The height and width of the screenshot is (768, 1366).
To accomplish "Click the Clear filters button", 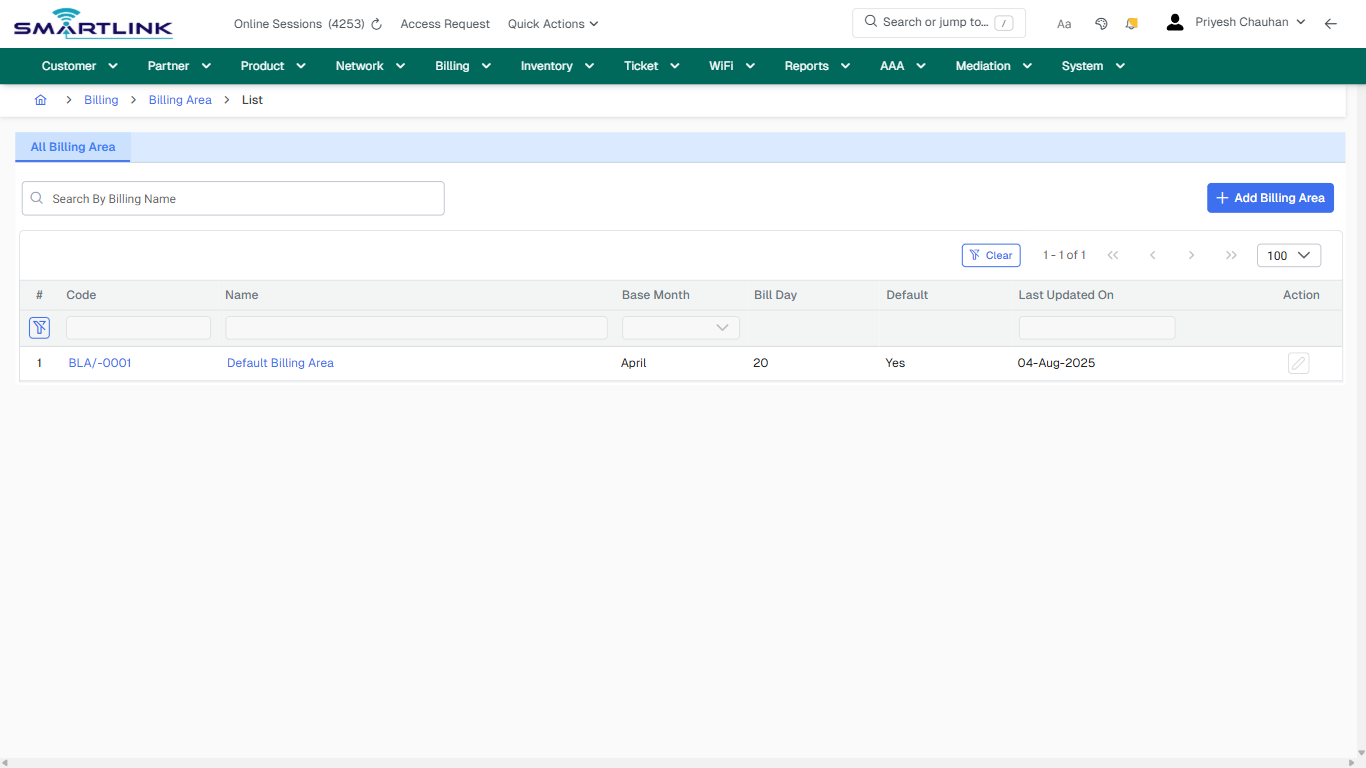I will tap(991, 255).
